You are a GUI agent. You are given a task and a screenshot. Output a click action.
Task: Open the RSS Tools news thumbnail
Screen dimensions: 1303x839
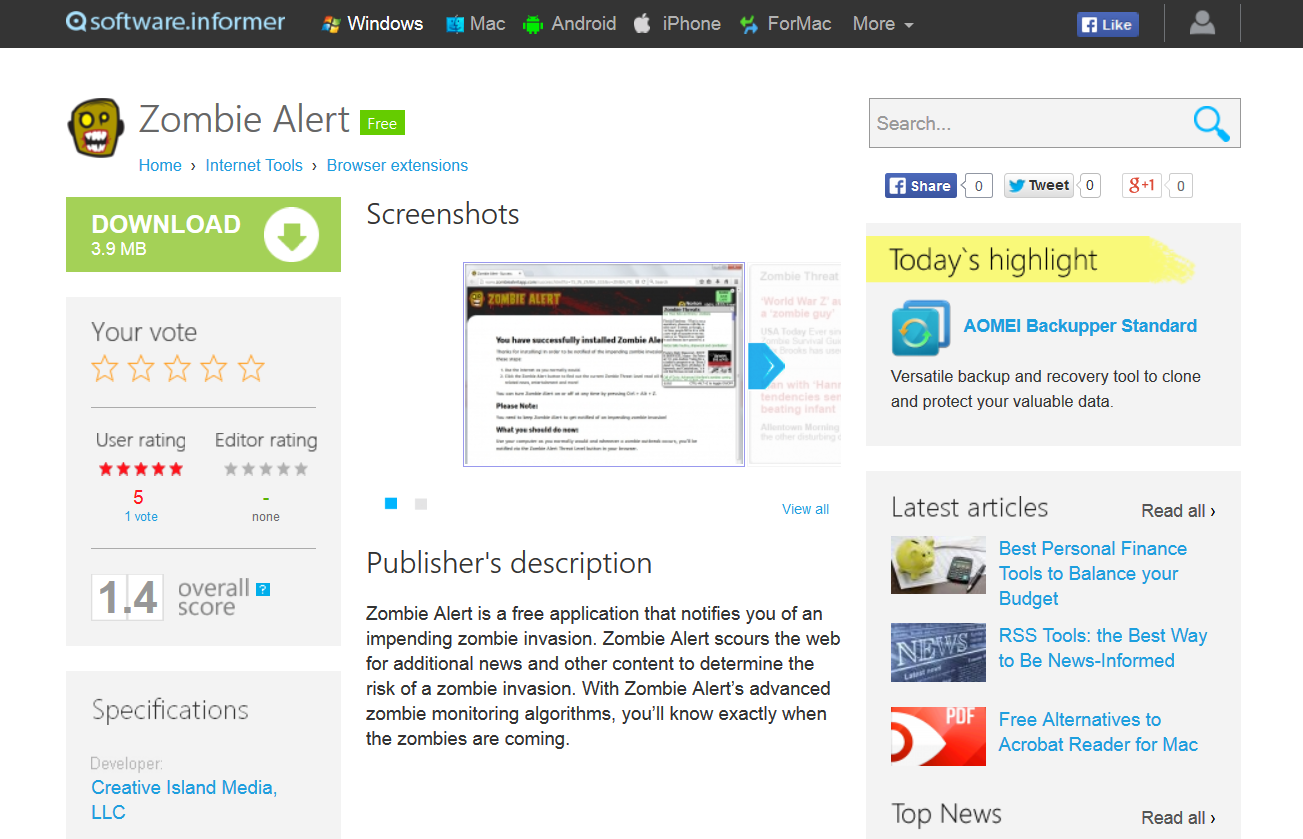click(938, 652)
